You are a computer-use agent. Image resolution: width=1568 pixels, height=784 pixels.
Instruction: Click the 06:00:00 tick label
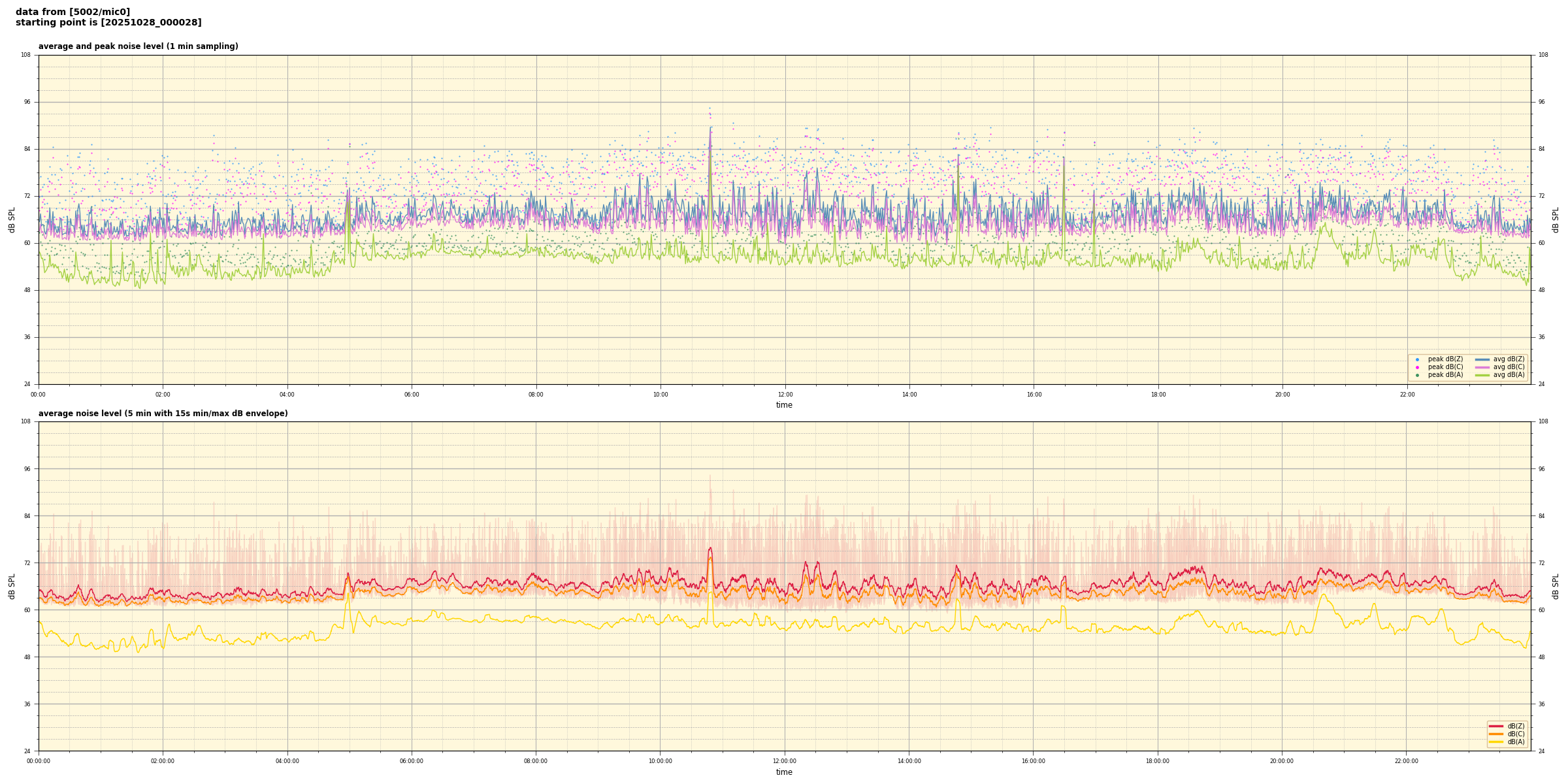click(412, 761)
